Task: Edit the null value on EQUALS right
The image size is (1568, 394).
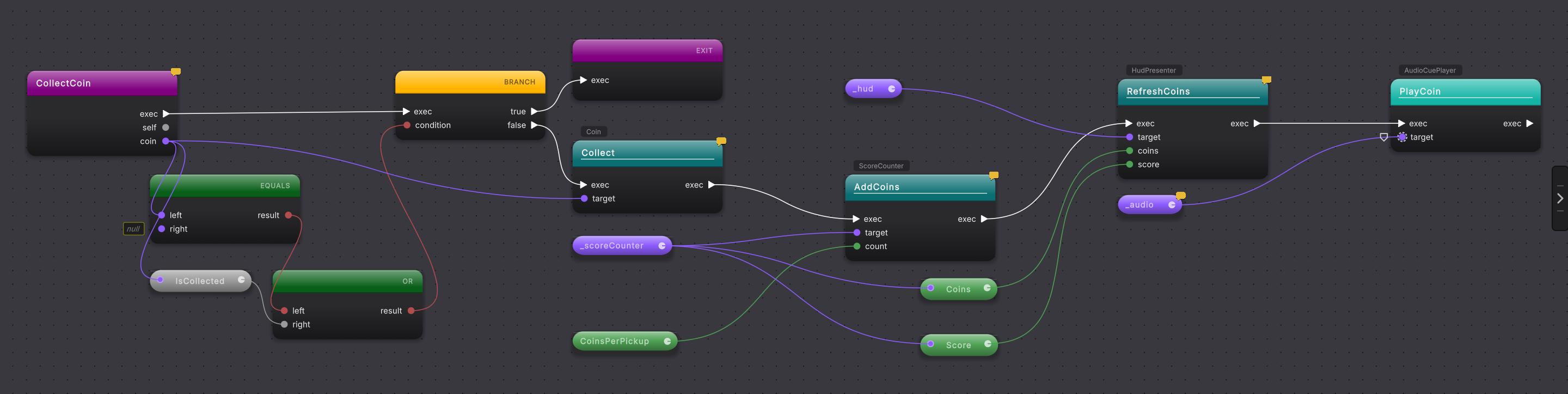Action: (133, 229)
